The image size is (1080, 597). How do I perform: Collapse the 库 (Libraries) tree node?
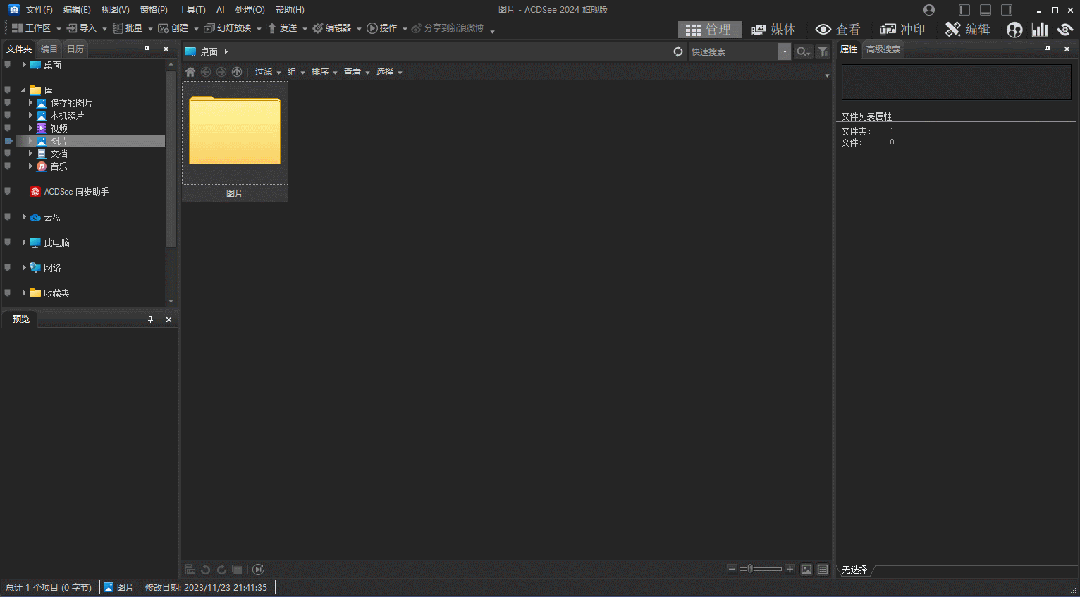point(24,90)
